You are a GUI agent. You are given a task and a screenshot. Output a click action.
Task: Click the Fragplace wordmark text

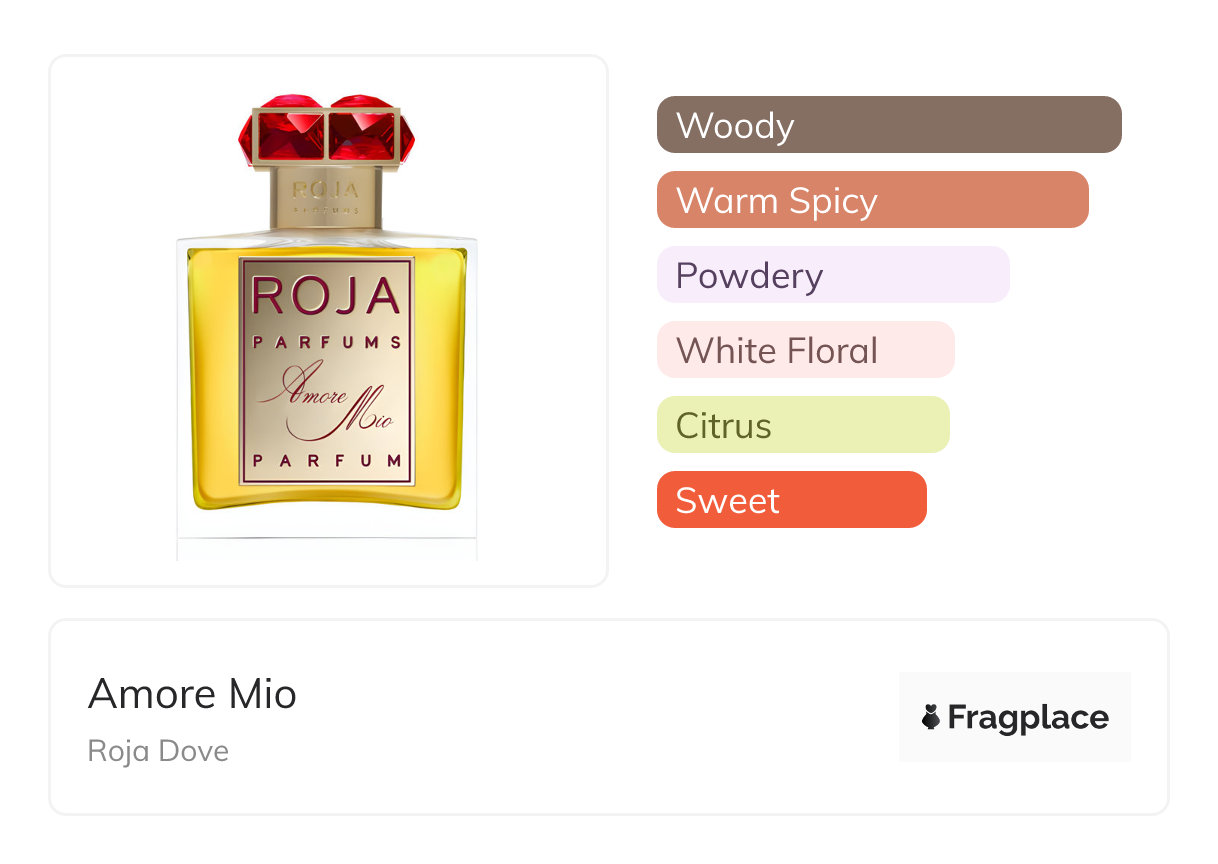[1028, 717]
